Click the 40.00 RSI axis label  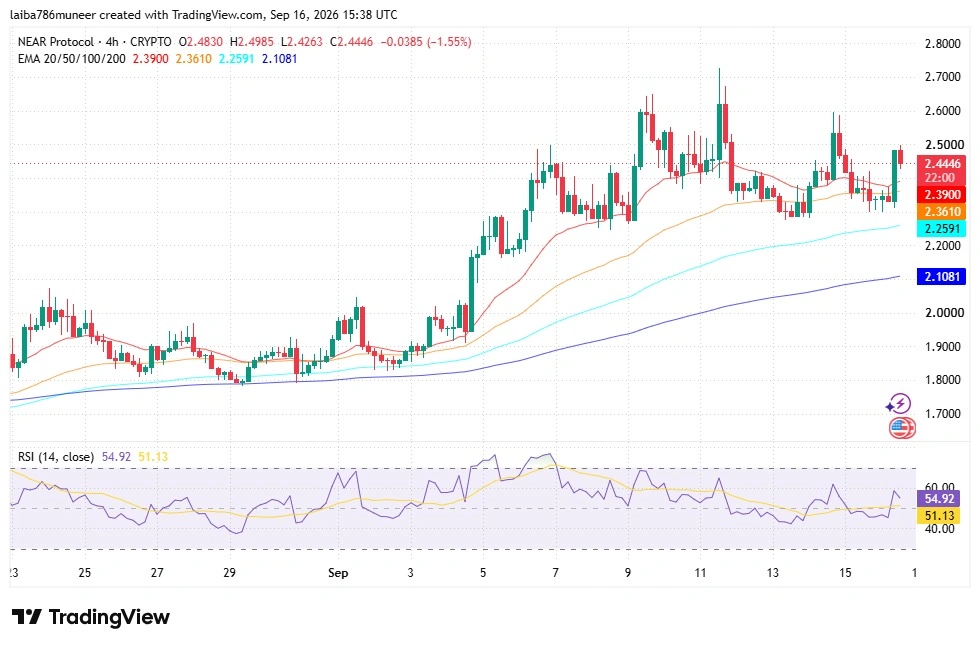coord(939,529)
